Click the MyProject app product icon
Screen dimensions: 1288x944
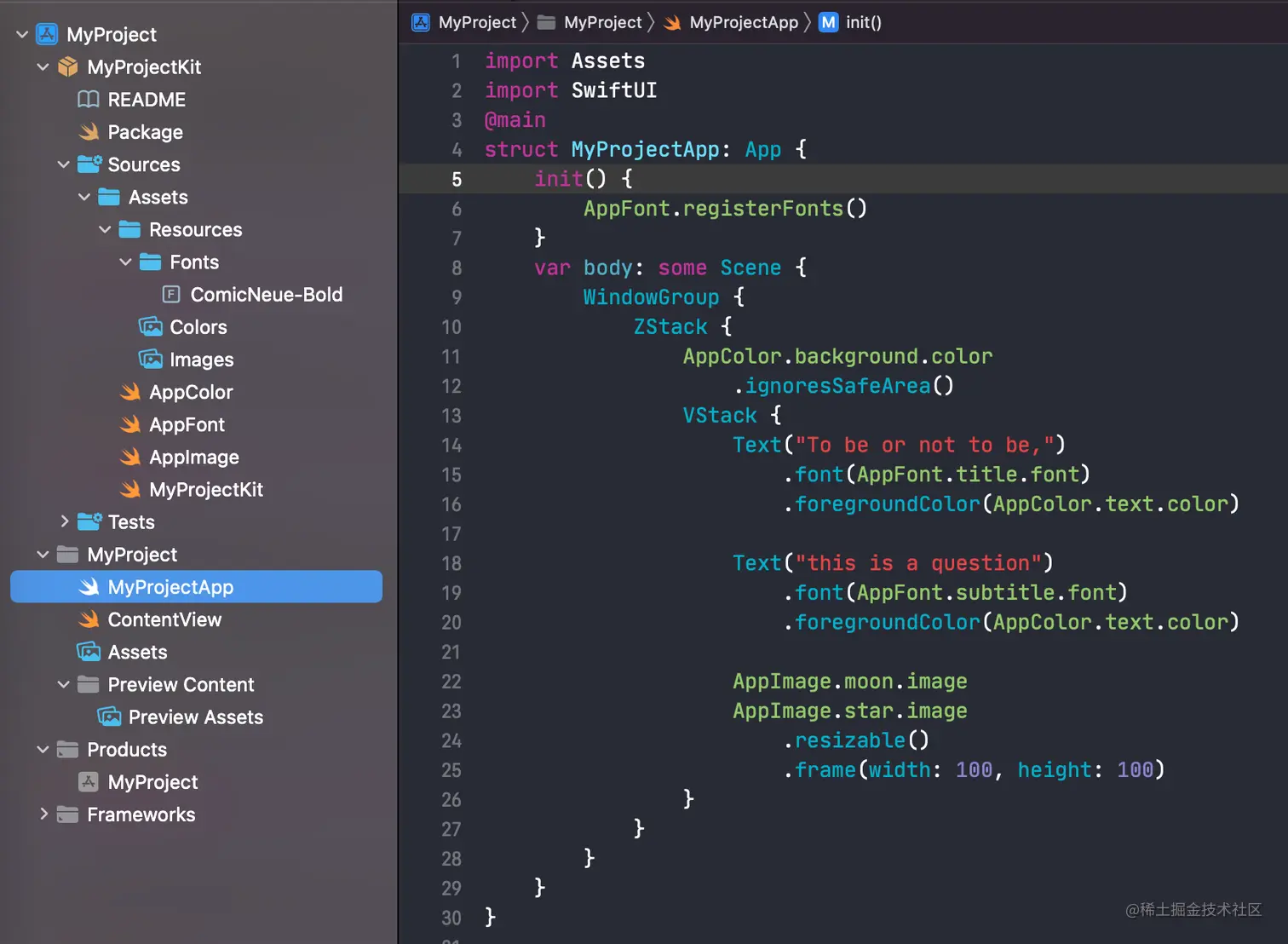tap(89, 781)
